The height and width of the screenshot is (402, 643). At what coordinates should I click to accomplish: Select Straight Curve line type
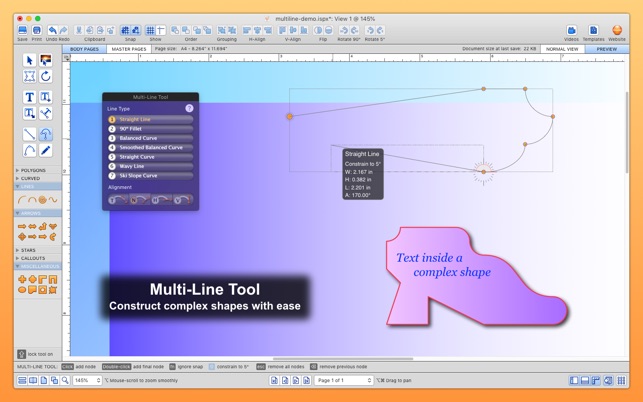tap(150, 157)
